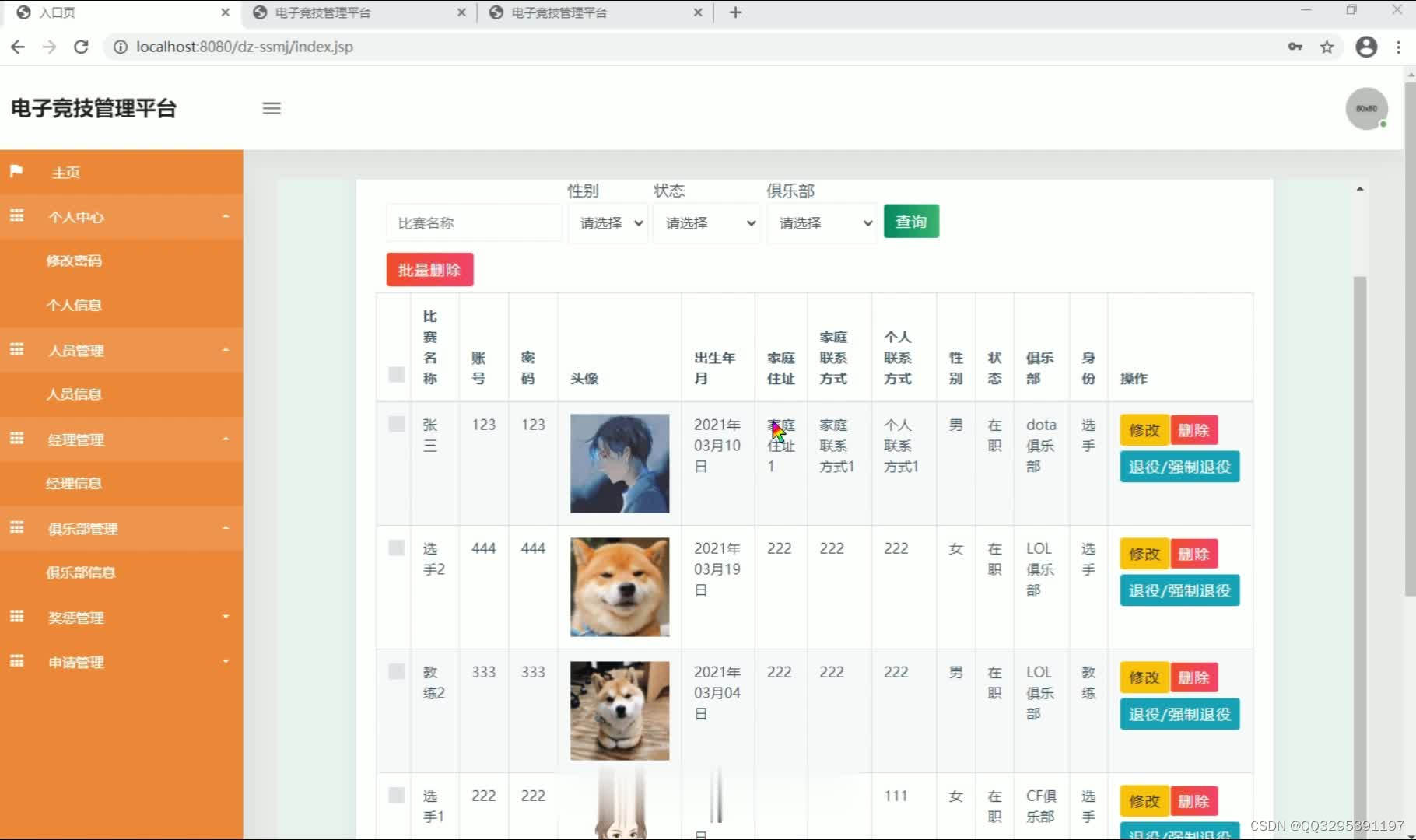
Task: Click 删除 for row 张三
Action: click(1193, 430)
